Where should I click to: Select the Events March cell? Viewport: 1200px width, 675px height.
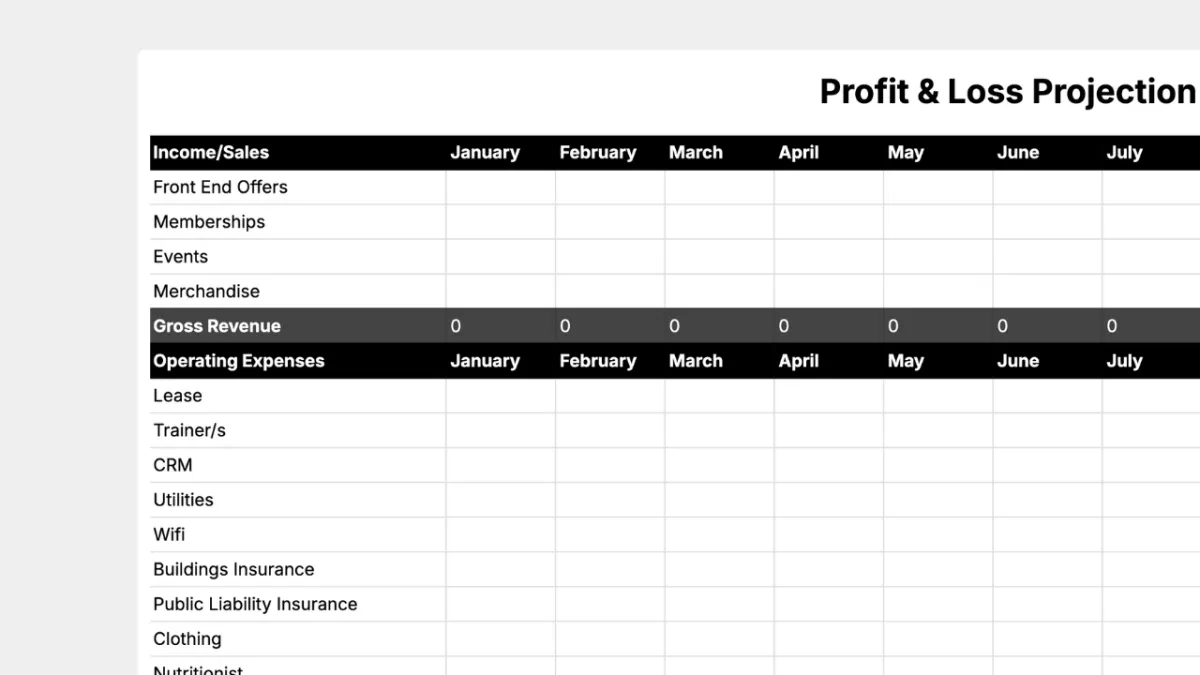(x=719, y=257)
